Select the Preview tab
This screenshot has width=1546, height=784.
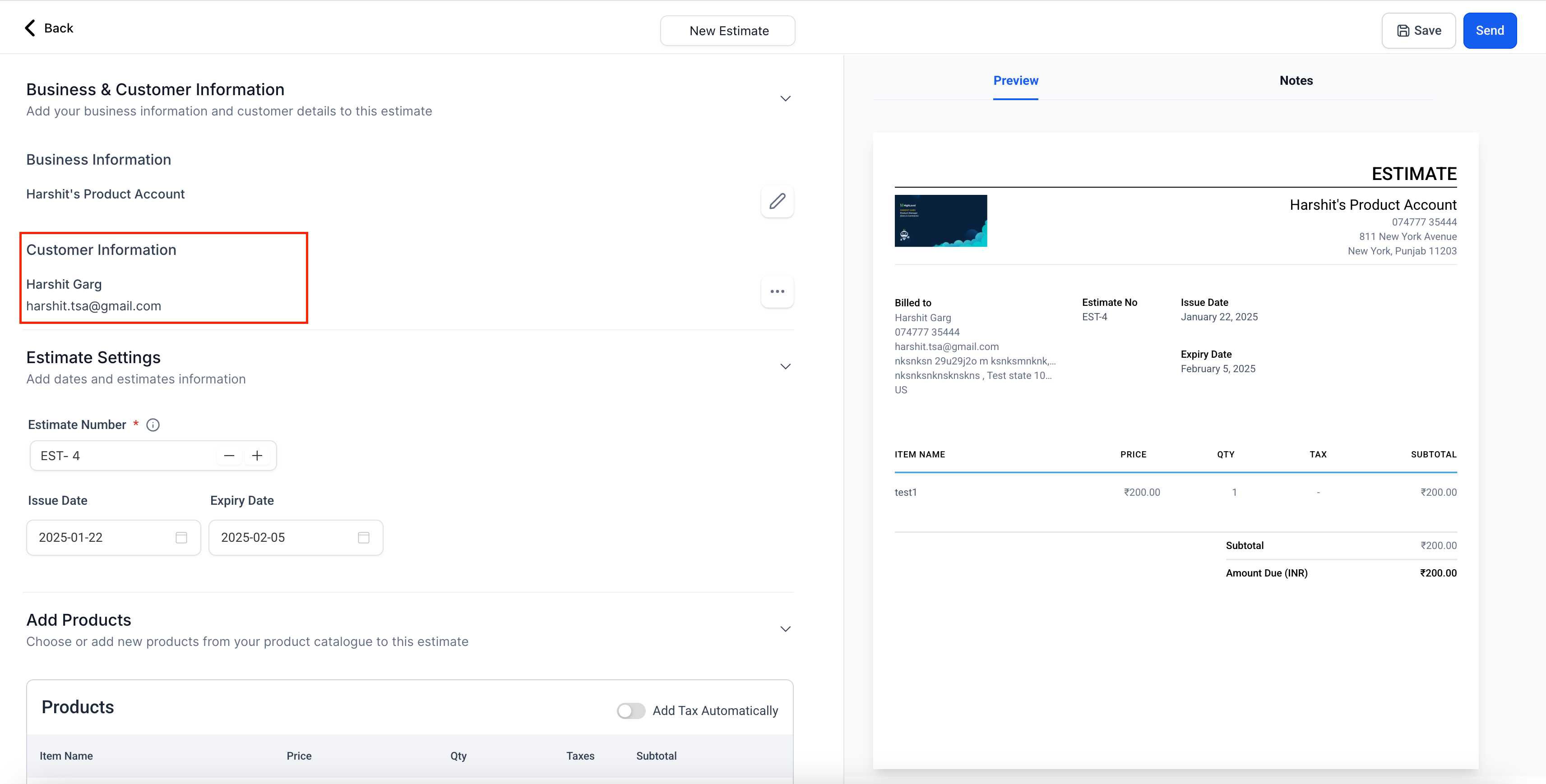(1015, 81)
